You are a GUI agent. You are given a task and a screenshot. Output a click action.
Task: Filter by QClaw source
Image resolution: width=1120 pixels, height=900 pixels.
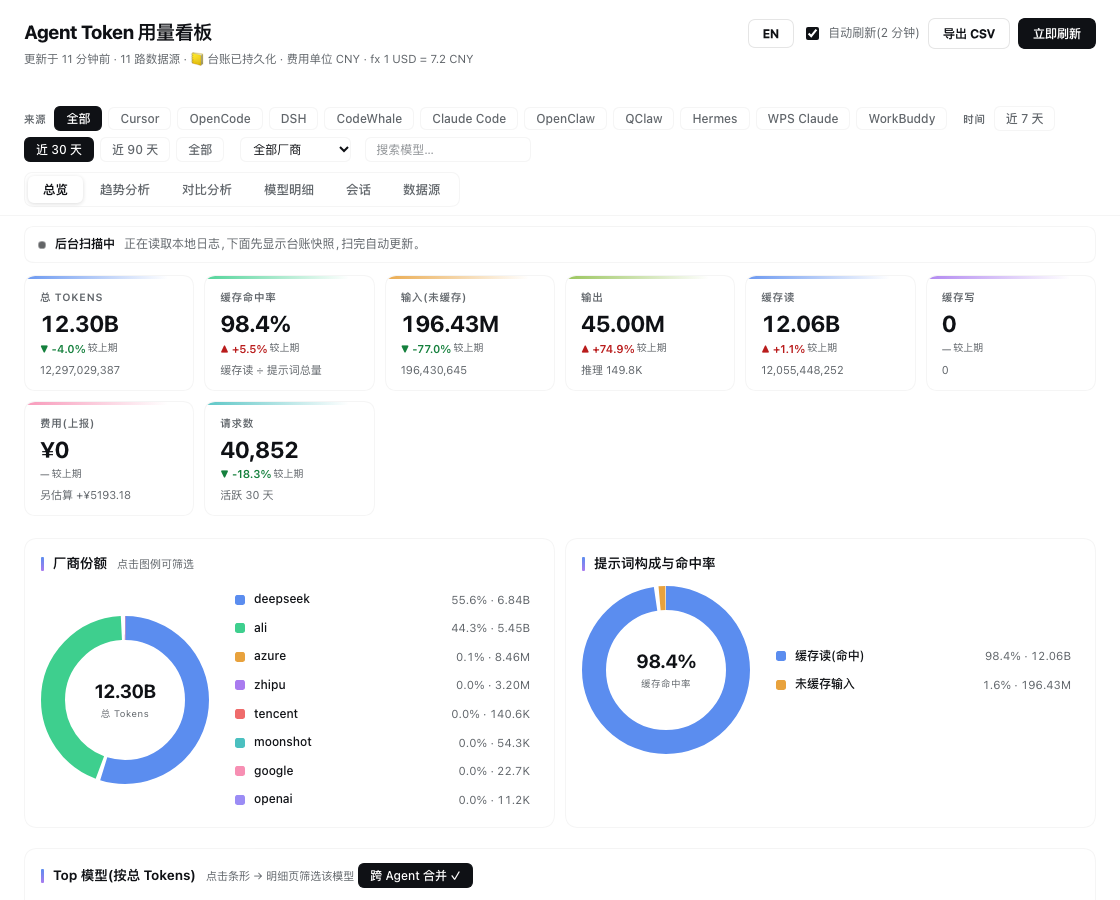(x=644, y=119)
